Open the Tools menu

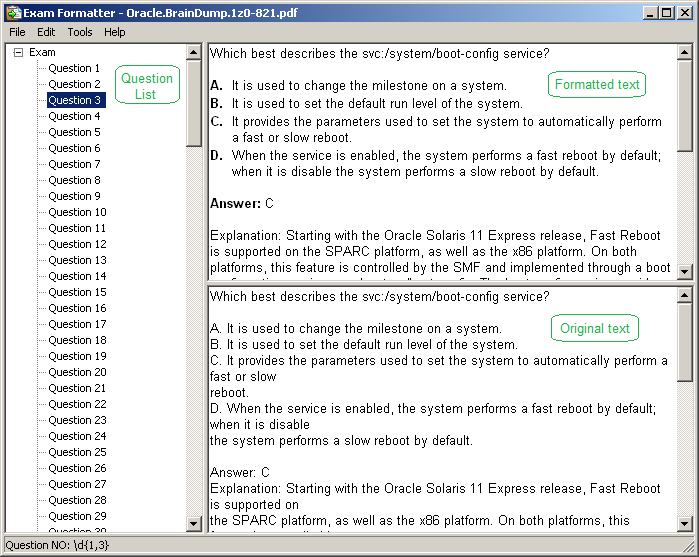(80, 32)
